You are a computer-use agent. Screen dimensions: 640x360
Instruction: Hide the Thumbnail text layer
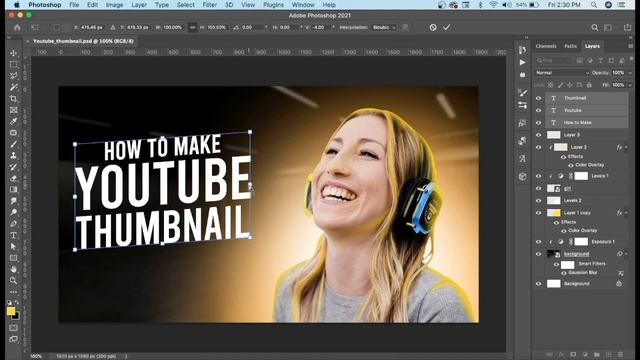[x=538, y=98]
